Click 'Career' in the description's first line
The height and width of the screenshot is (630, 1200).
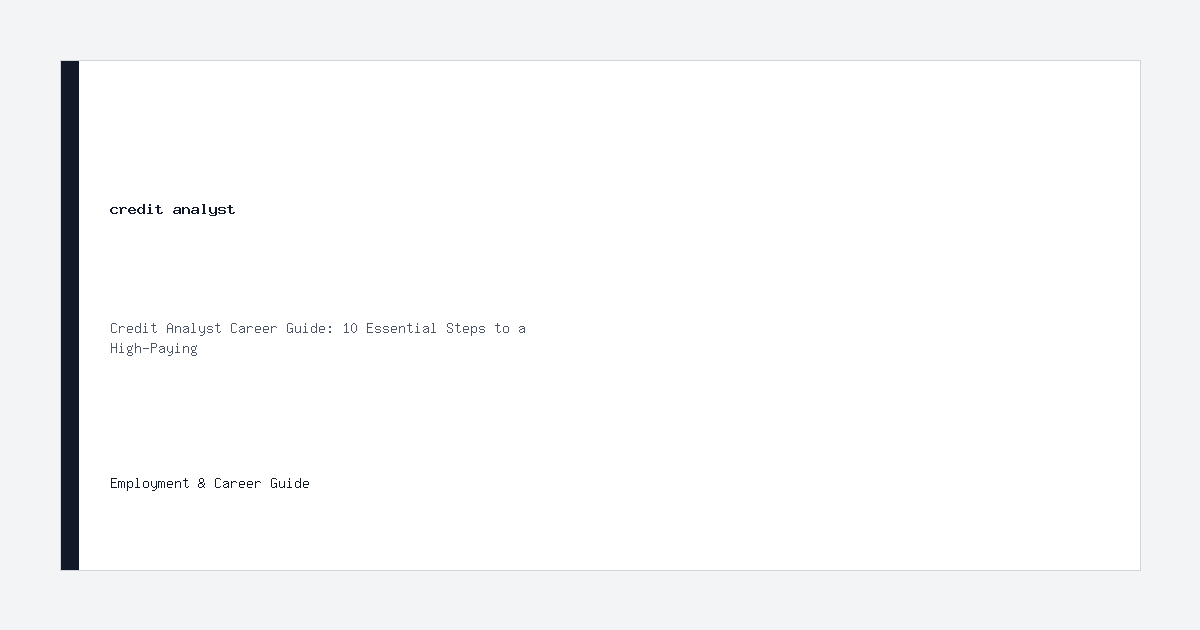tap(254, 328)
